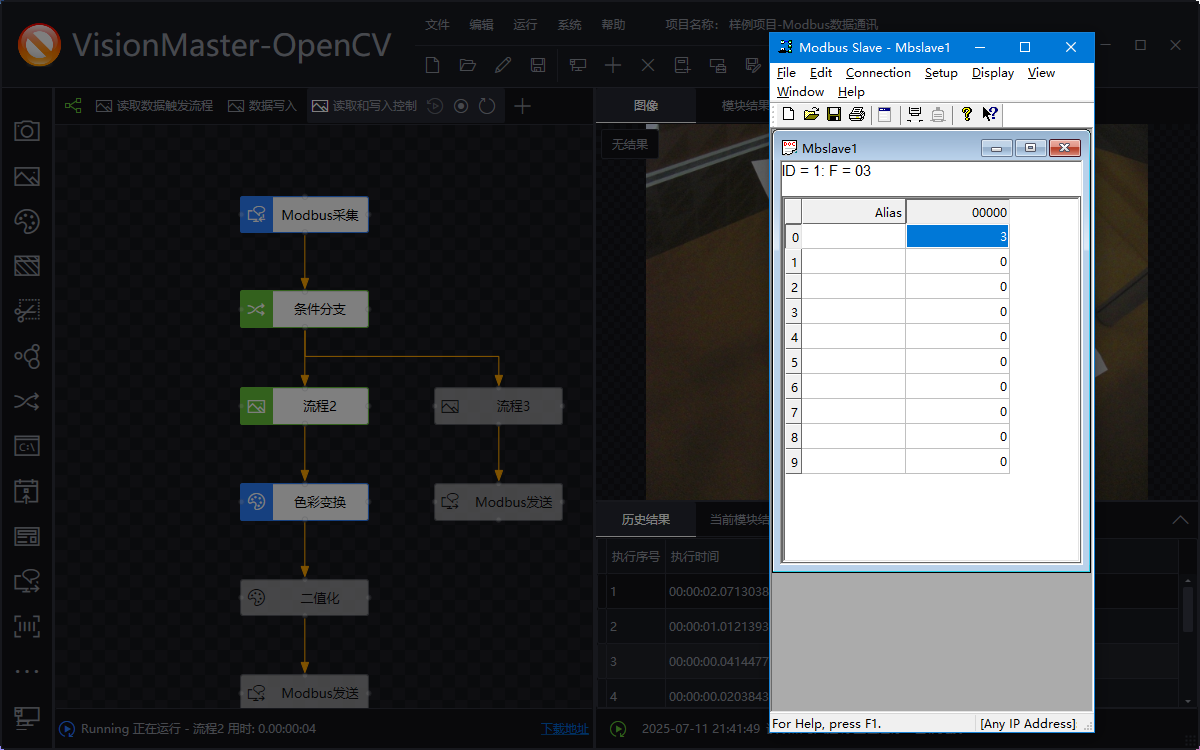
Task: Click the record/run-once circle button in toolbar
Action: pos(461,105)
